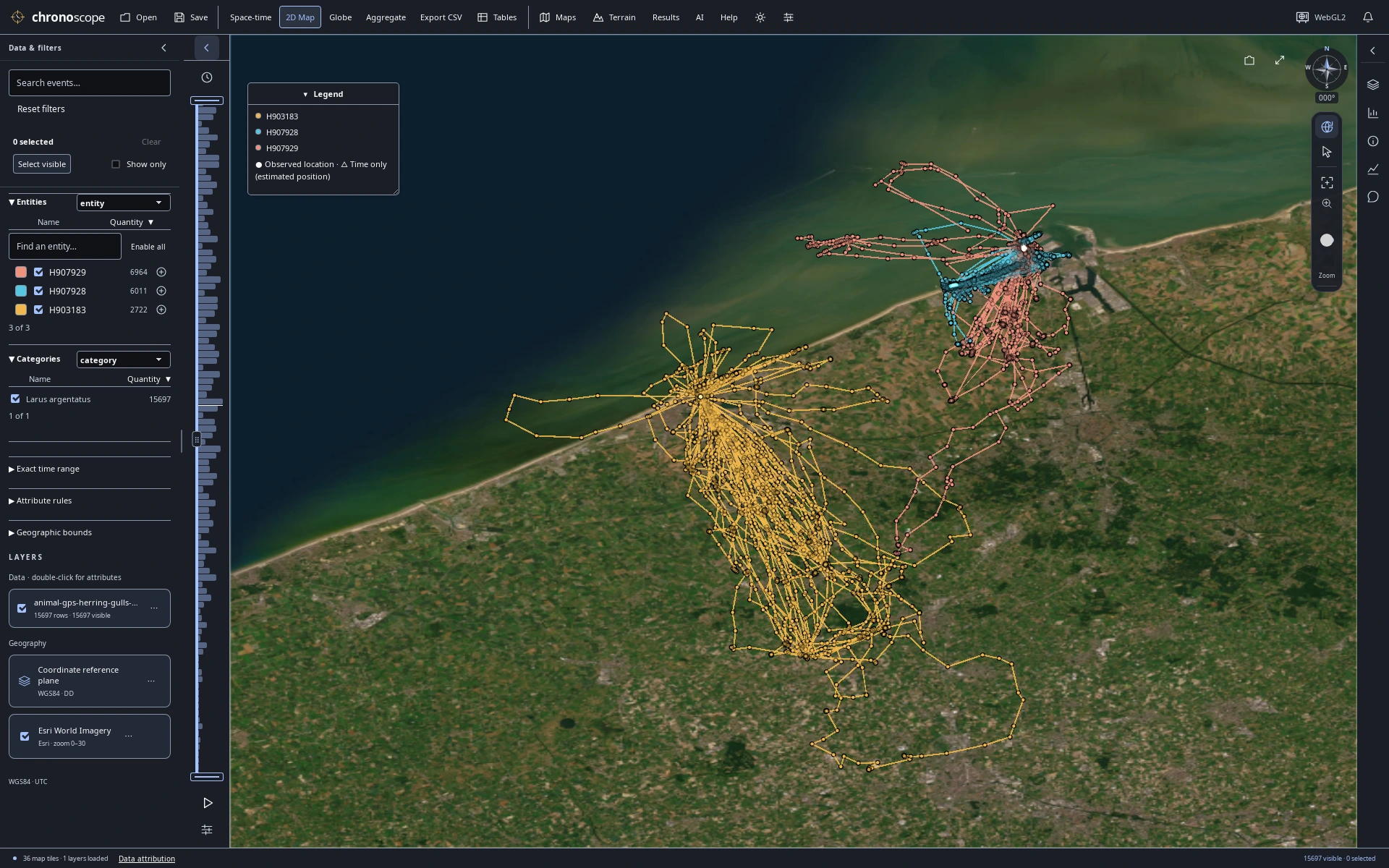Click the Enable all button
The height and width of the screenshot is (868, 1389).
tap(148, 247)
